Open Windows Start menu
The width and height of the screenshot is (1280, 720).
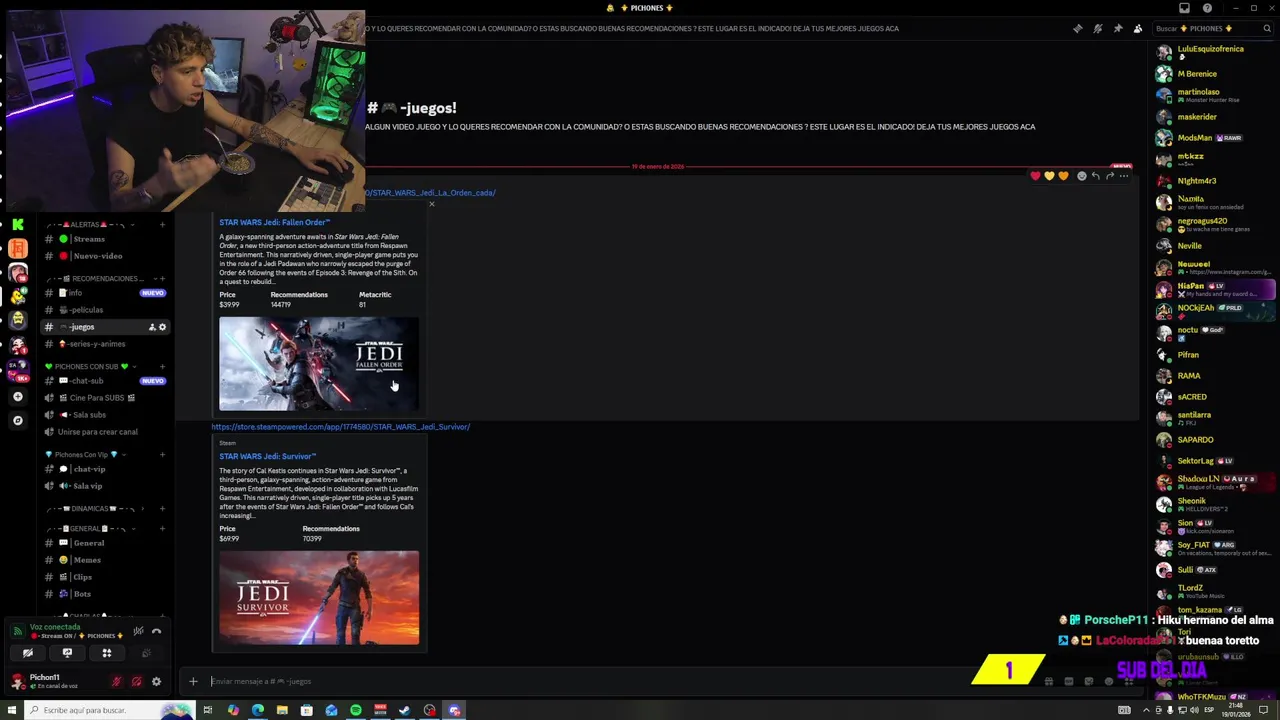12,710
